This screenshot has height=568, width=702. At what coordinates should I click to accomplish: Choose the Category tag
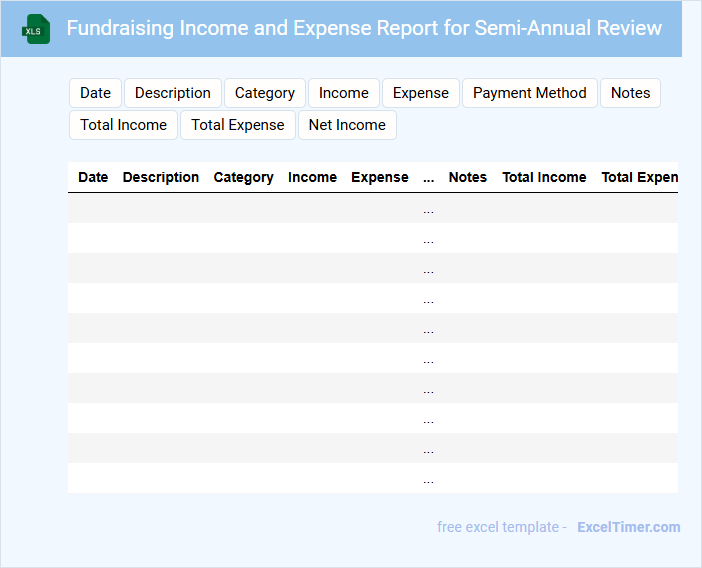(x=264, y=93)
